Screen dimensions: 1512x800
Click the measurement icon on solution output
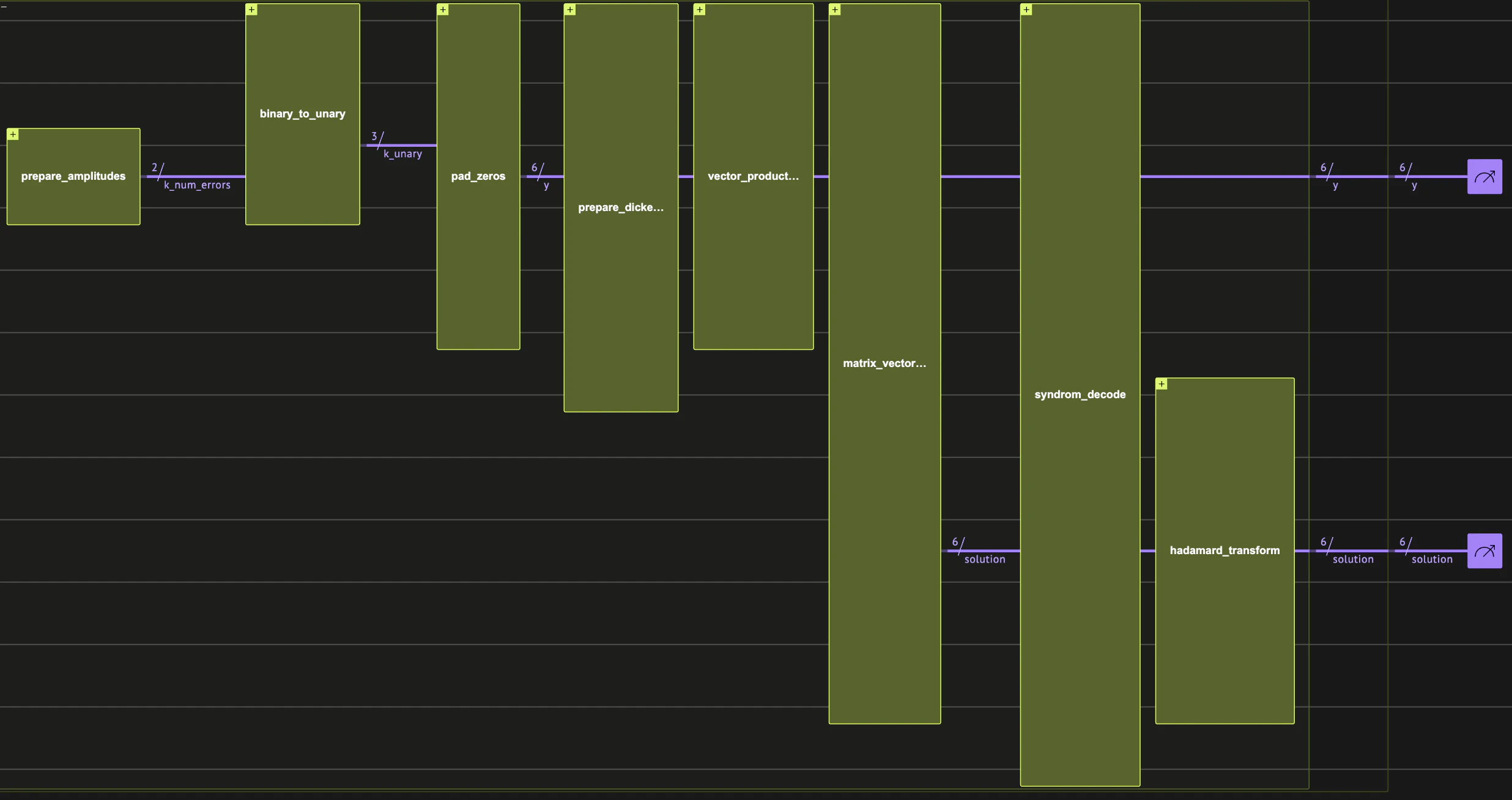coord(1484,551)
